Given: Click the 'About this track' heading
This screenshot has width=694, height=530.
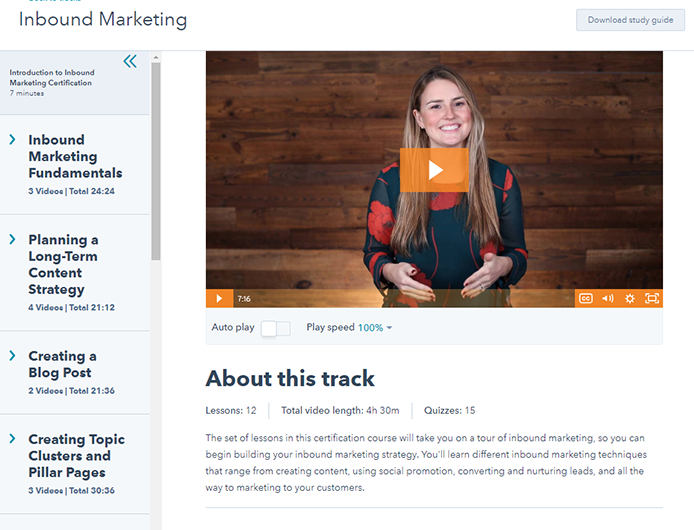Looking at the screenshot, I should pyautogui.click(x=290, y=379).
